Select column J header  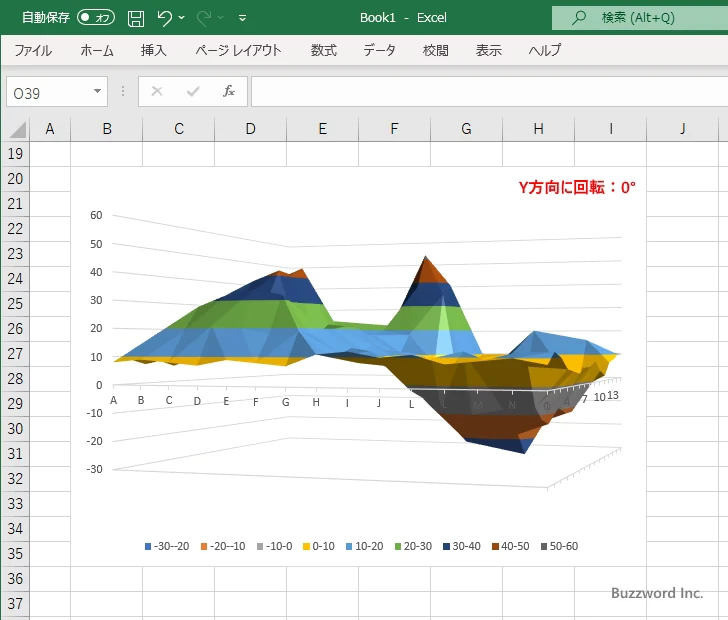click(x=682, y=129)
